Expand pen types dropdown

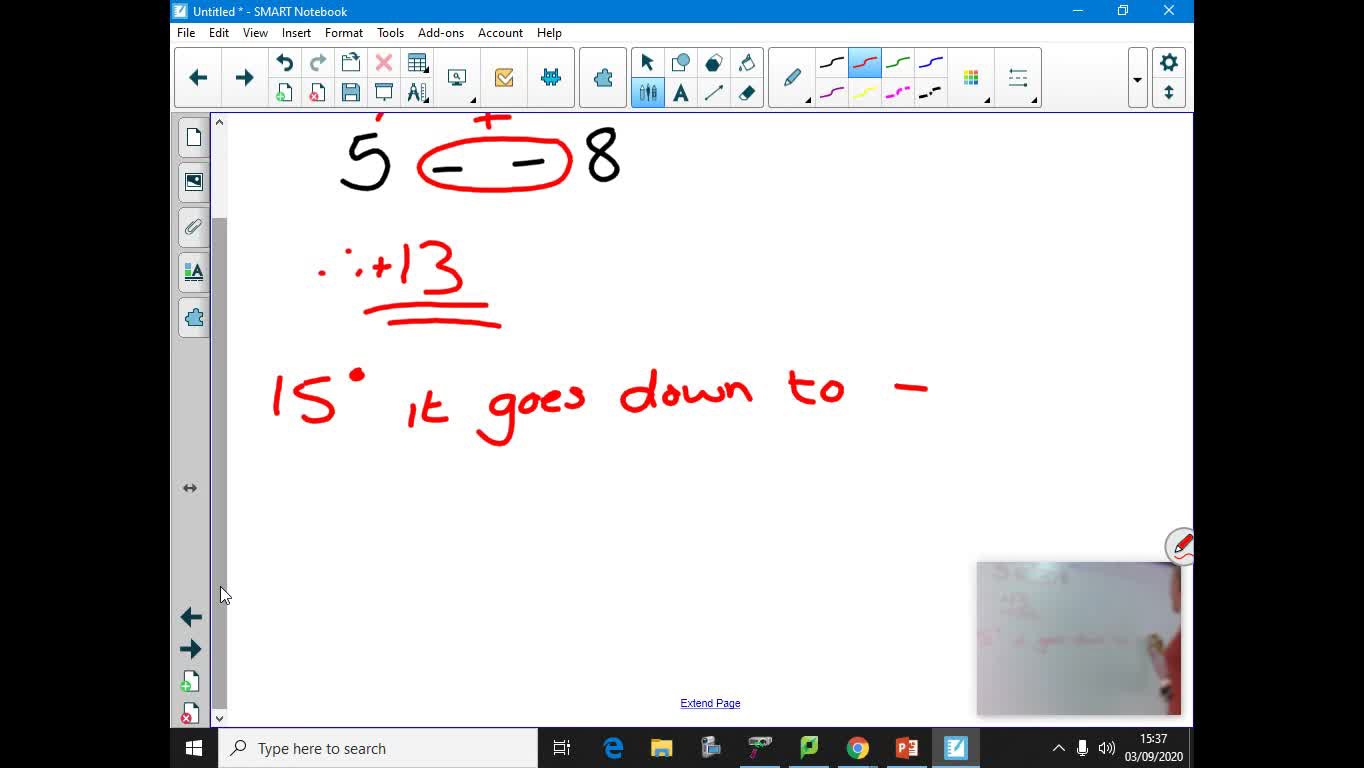(x=807, y=99)
